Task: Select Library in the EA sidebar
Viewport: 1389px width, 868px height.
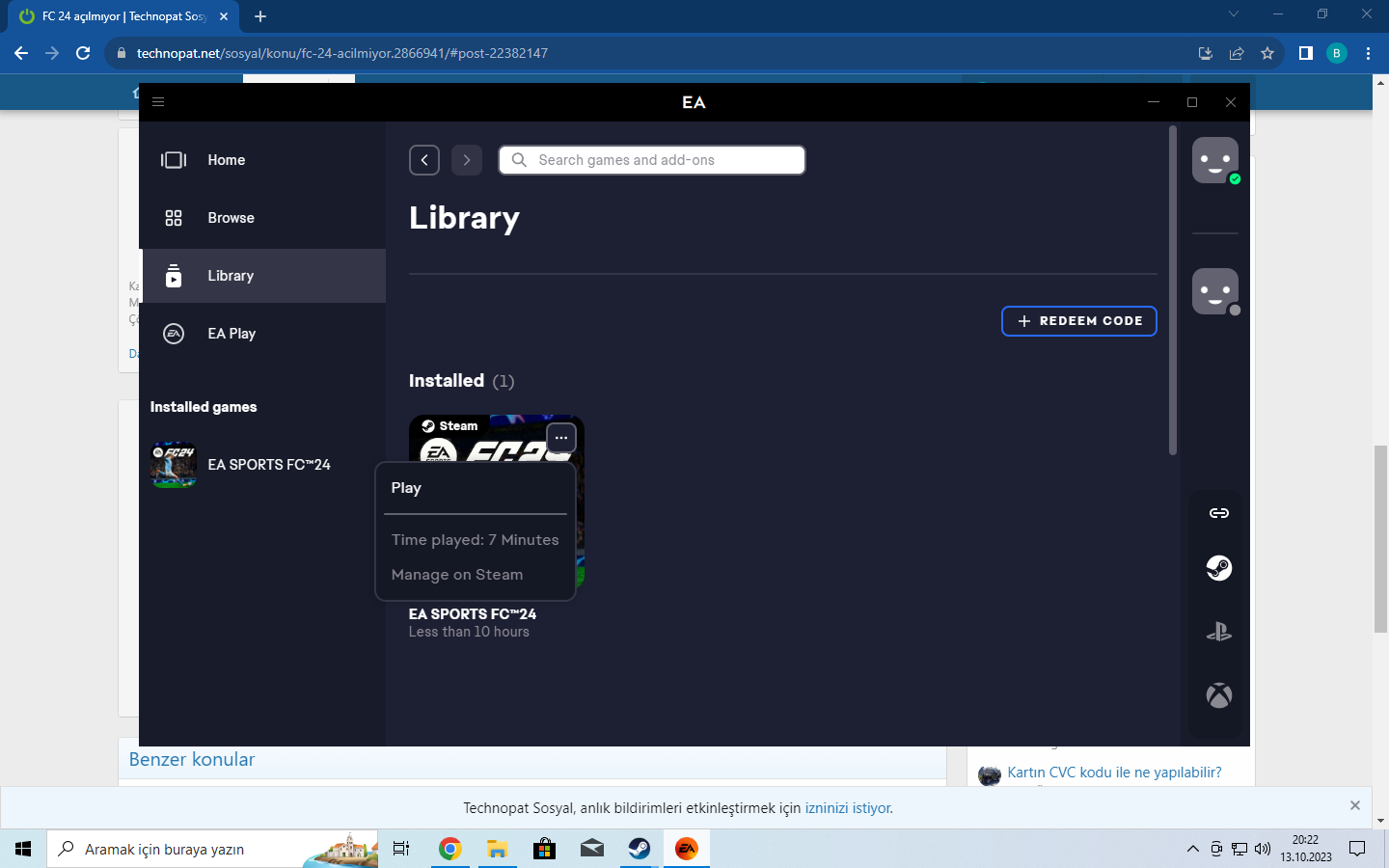Action: pos(262,276)
